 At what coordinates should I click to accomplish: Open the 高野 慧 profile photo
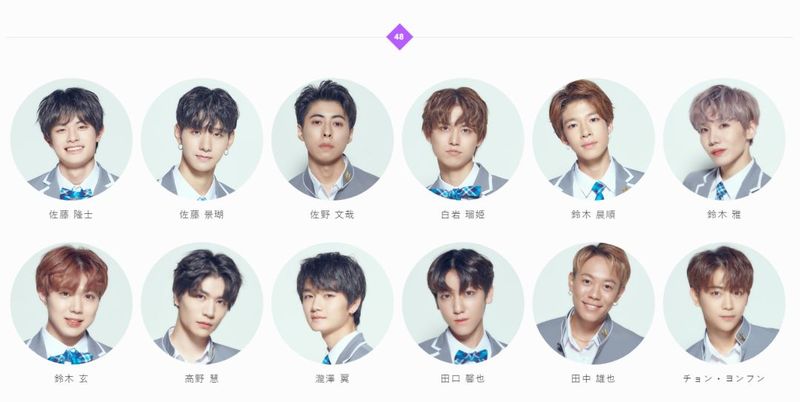tap(202, 303)
